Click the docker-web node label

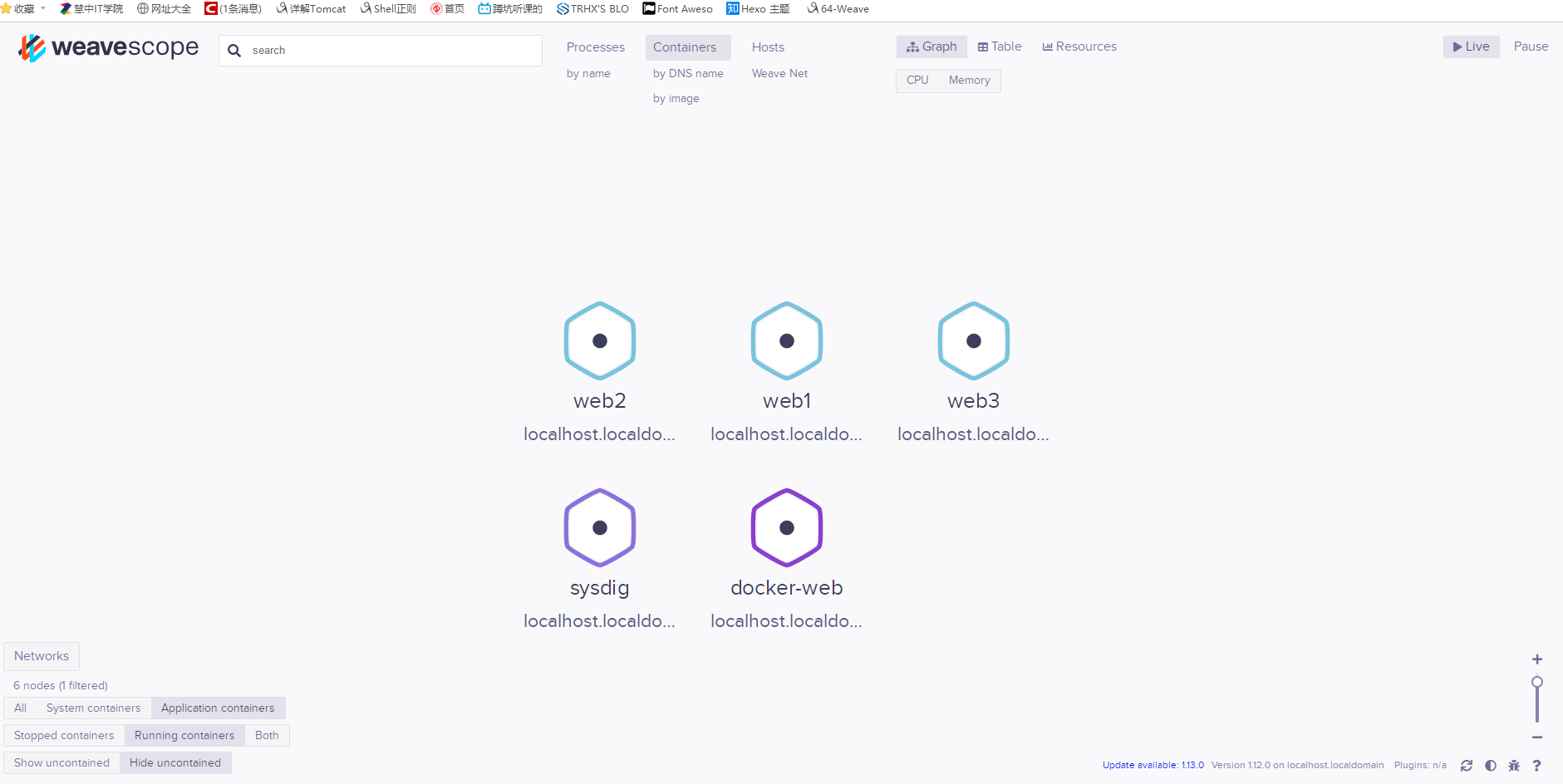(787, 588)
